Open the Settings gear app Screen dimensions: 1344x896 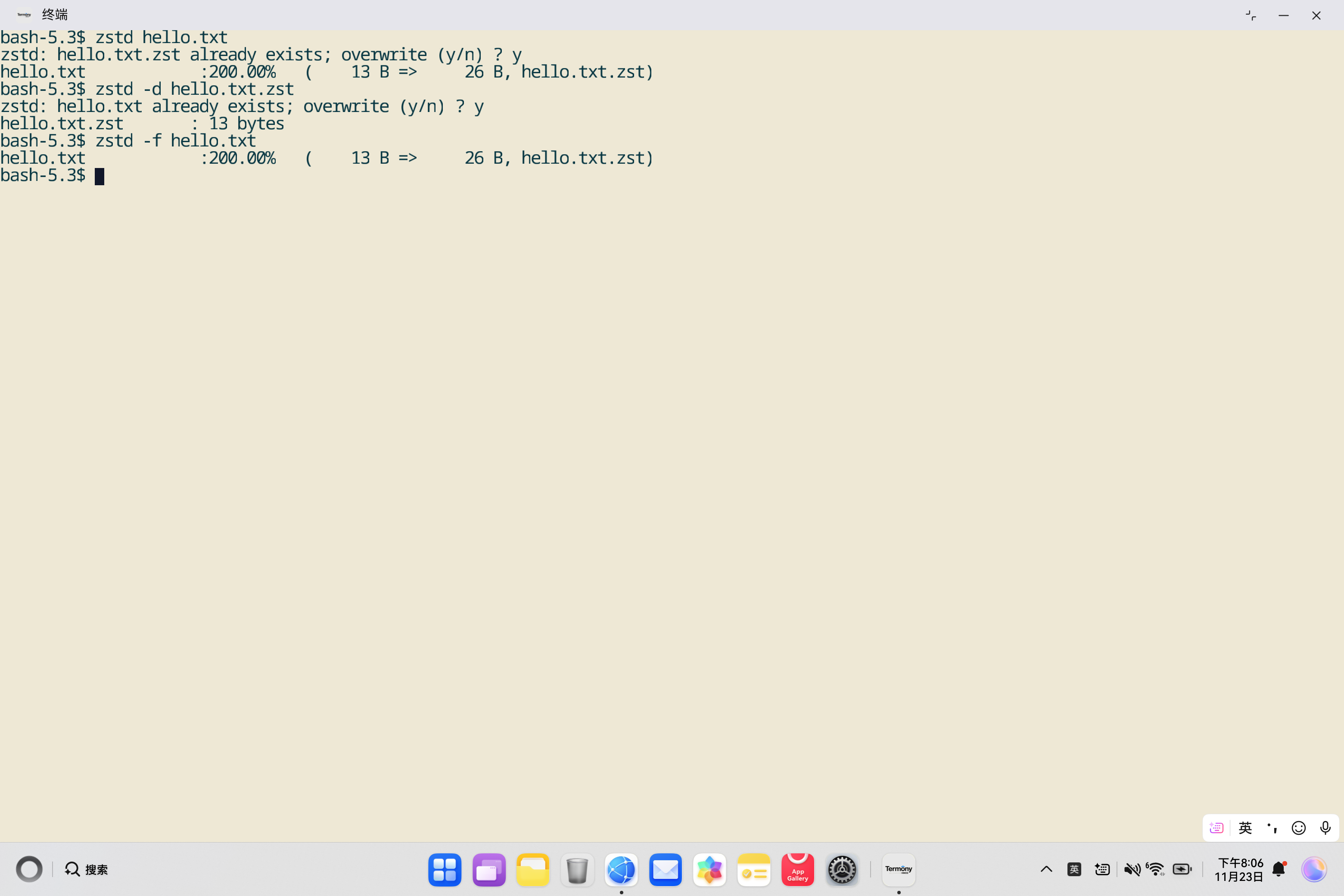point(842,870)
